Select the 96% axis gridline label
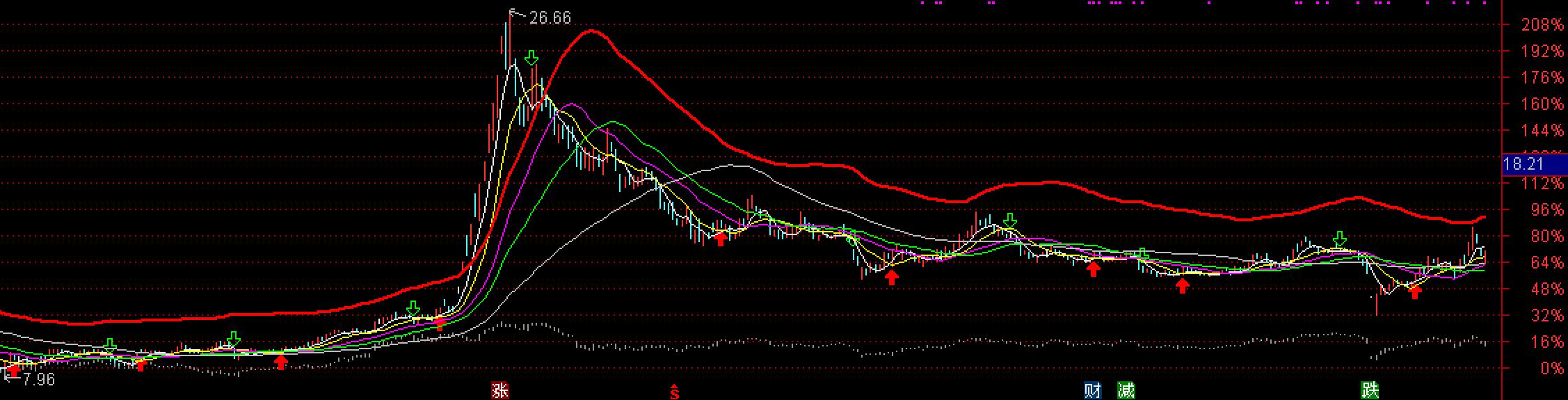This screenshot has height=400, width=1568. (x=1540, y=210)
